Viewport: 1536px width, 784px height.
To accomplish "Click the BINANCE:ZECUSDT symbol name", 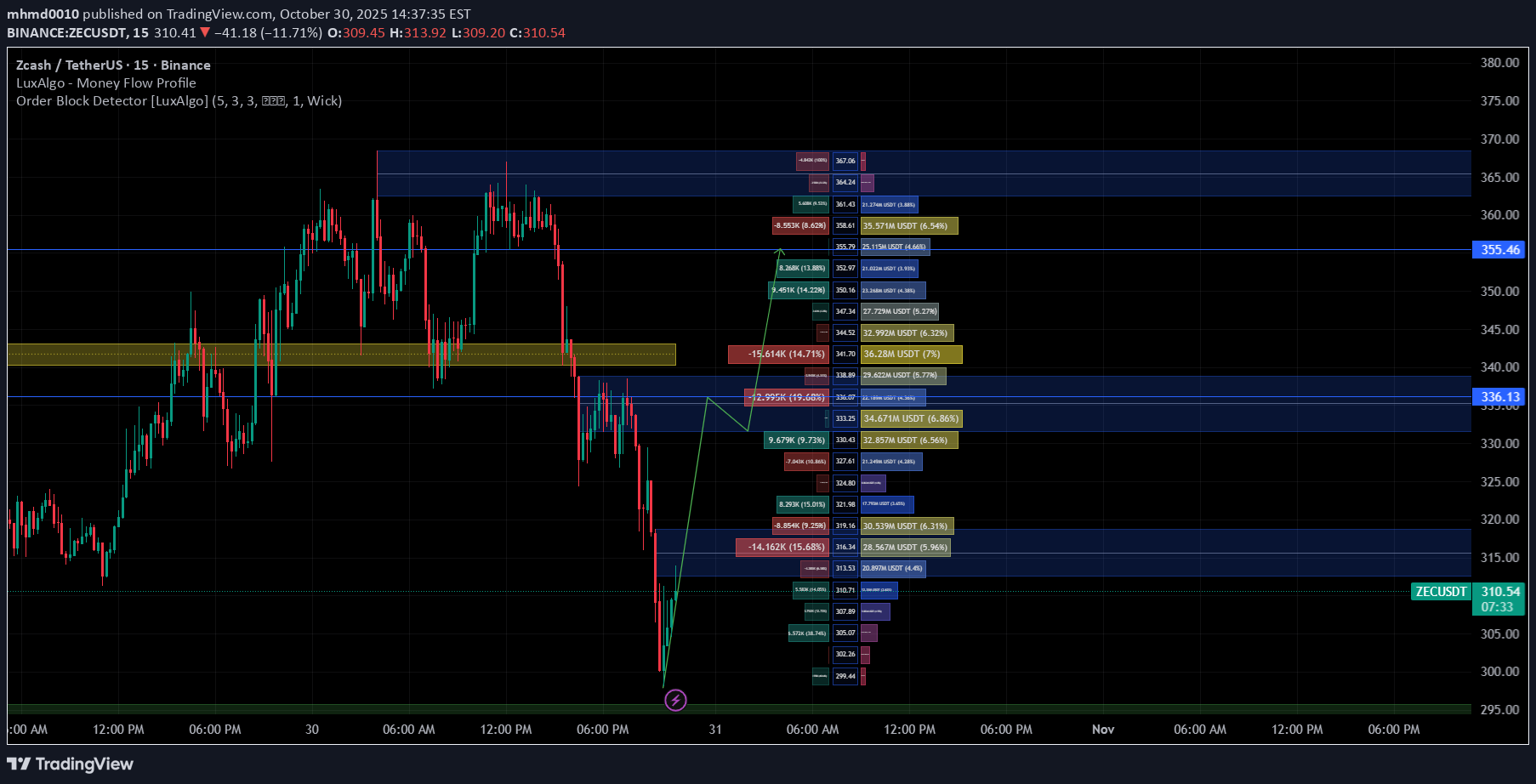I will (68, 34).
